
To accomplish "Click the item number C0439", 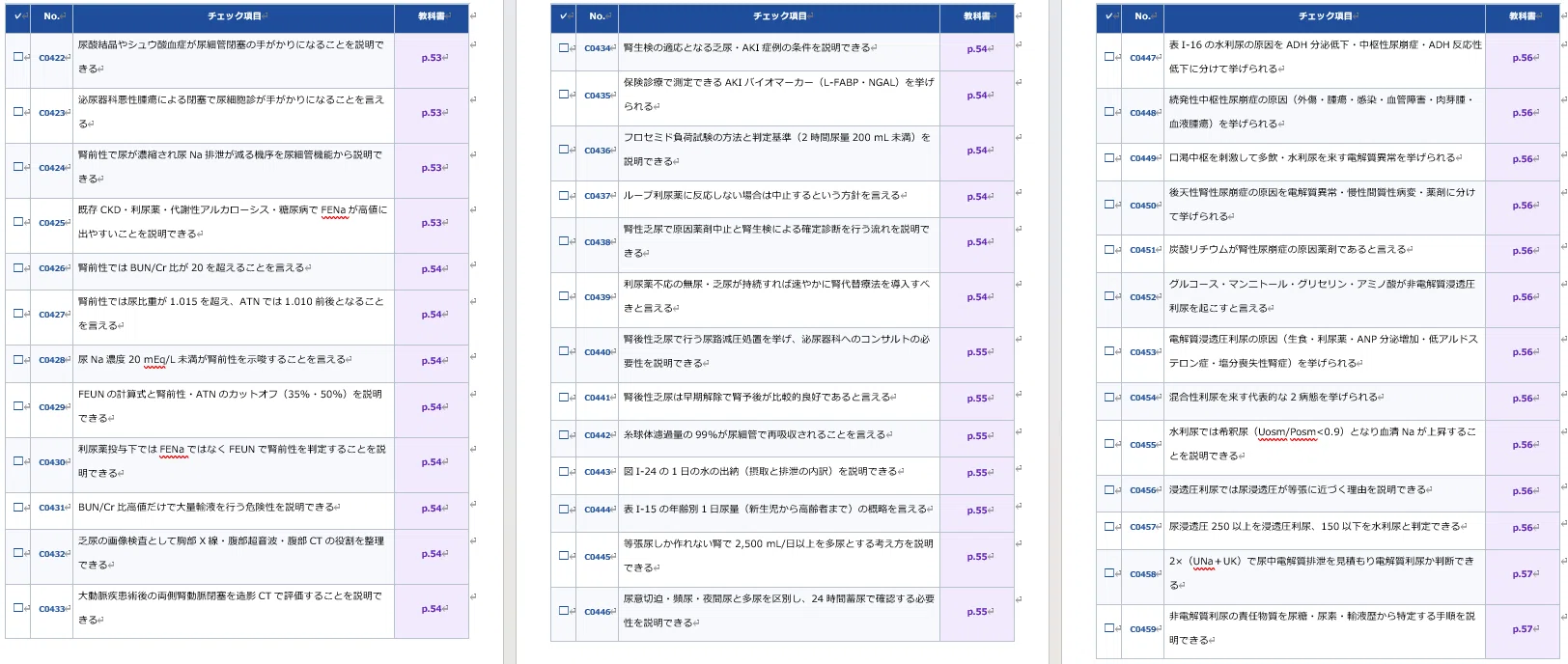I will 597,297.
